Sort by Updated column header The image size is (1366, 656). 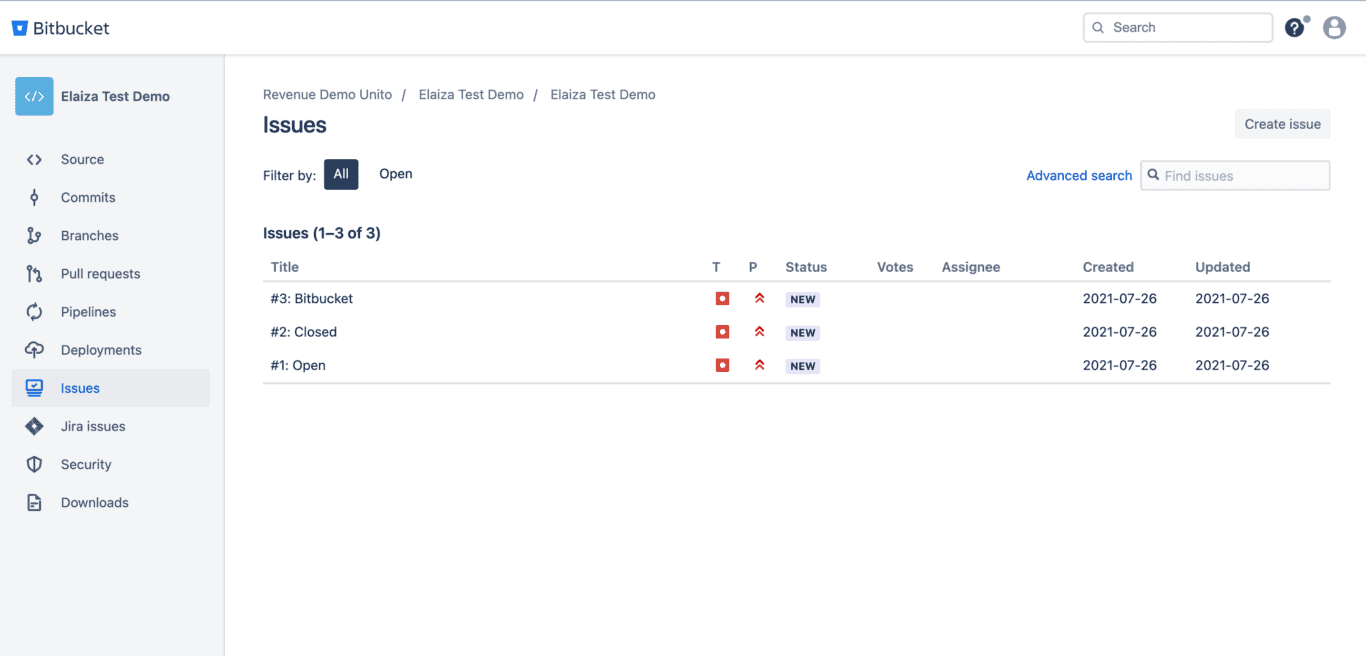1223,267
